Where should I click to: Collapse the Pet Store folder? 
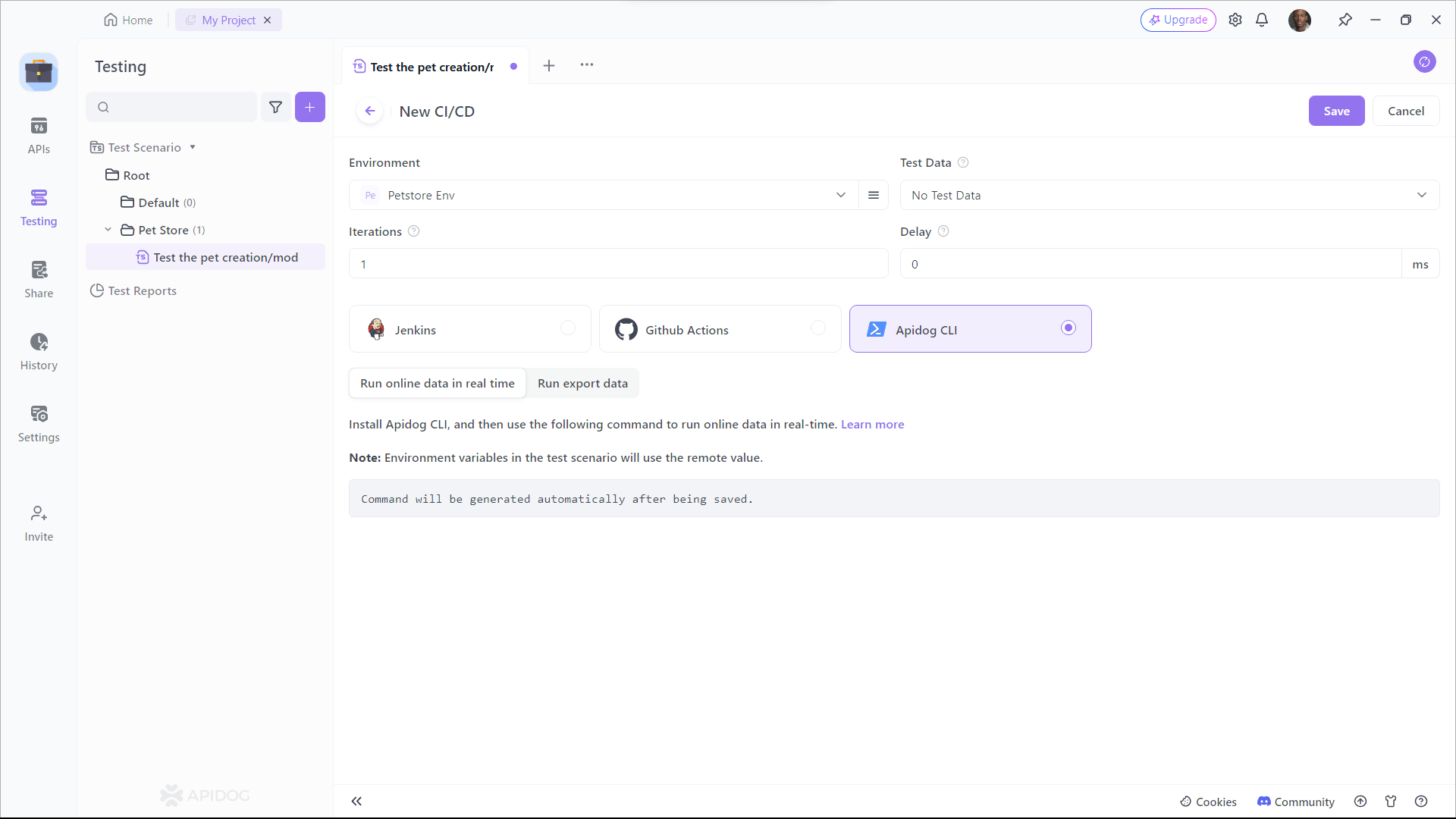pos(108,230)
